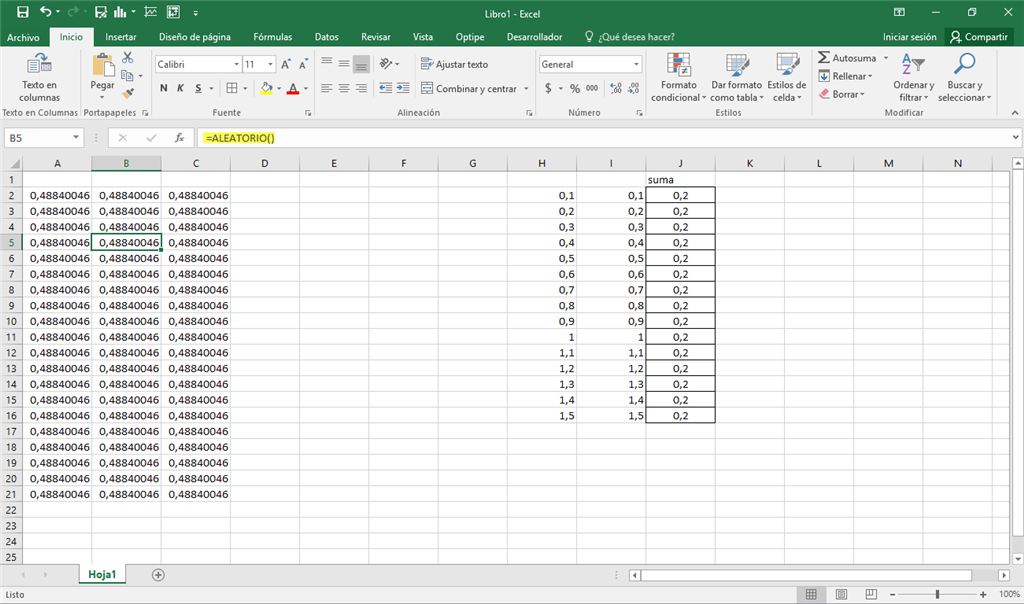This screenshot has height=604, width=1024.
Task: Open Ordenar y filtrar
Action: click(914, 78)
